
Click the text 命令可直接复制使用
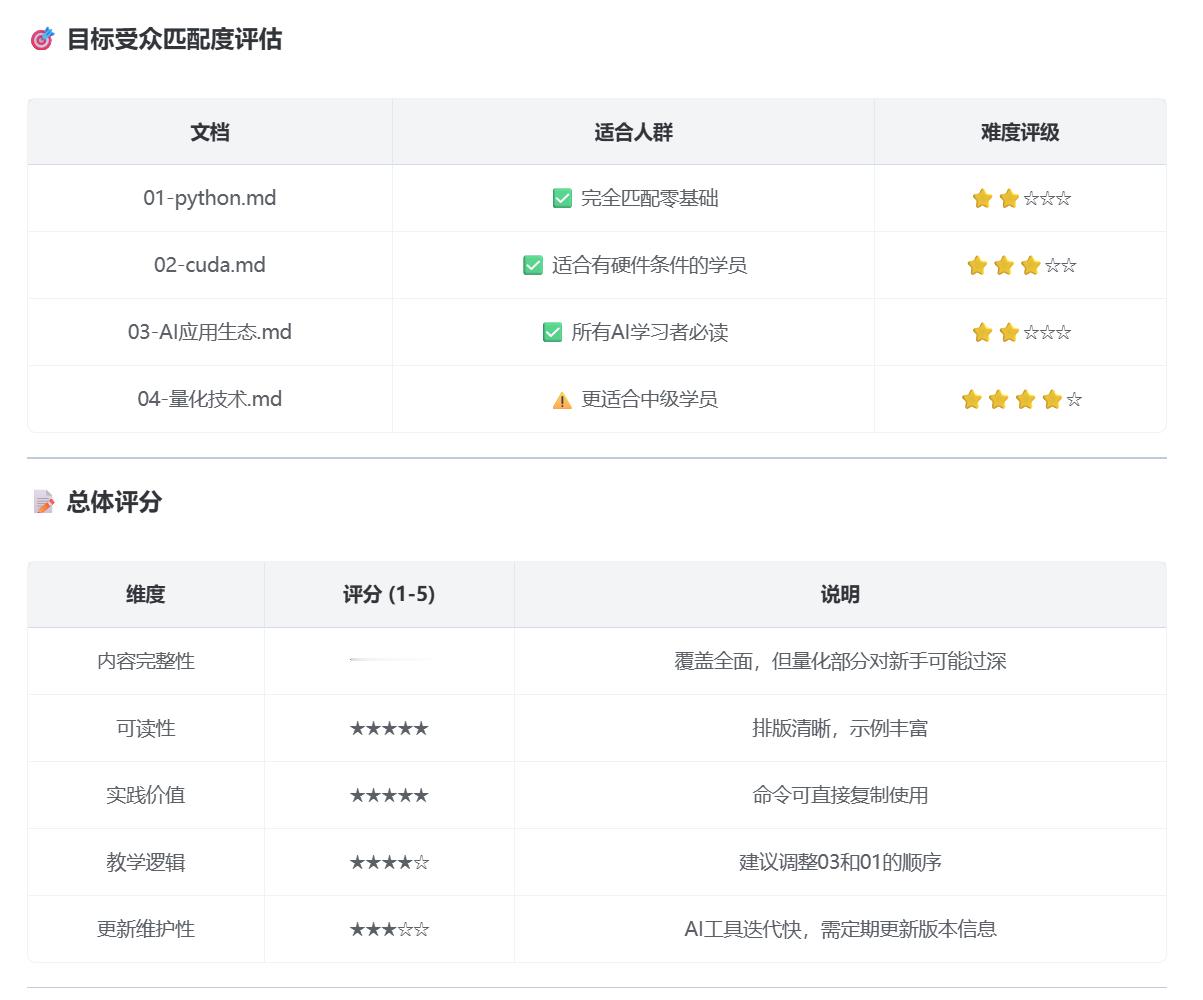click(840, 795)
